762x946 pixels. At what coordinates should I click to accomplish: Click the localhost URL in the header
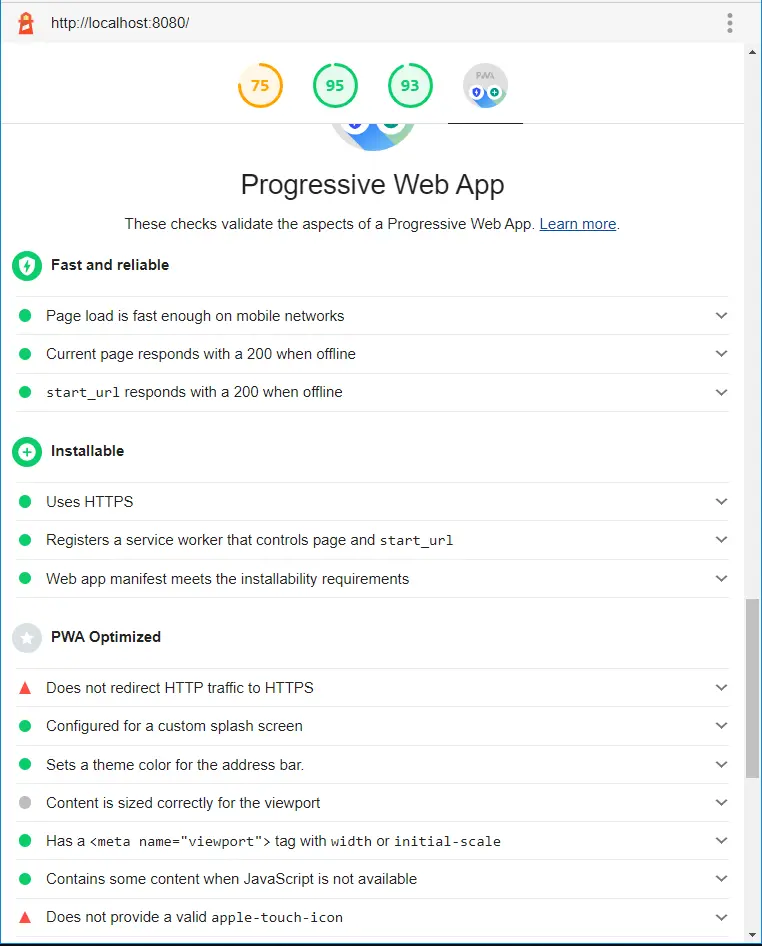click(119, 22)
